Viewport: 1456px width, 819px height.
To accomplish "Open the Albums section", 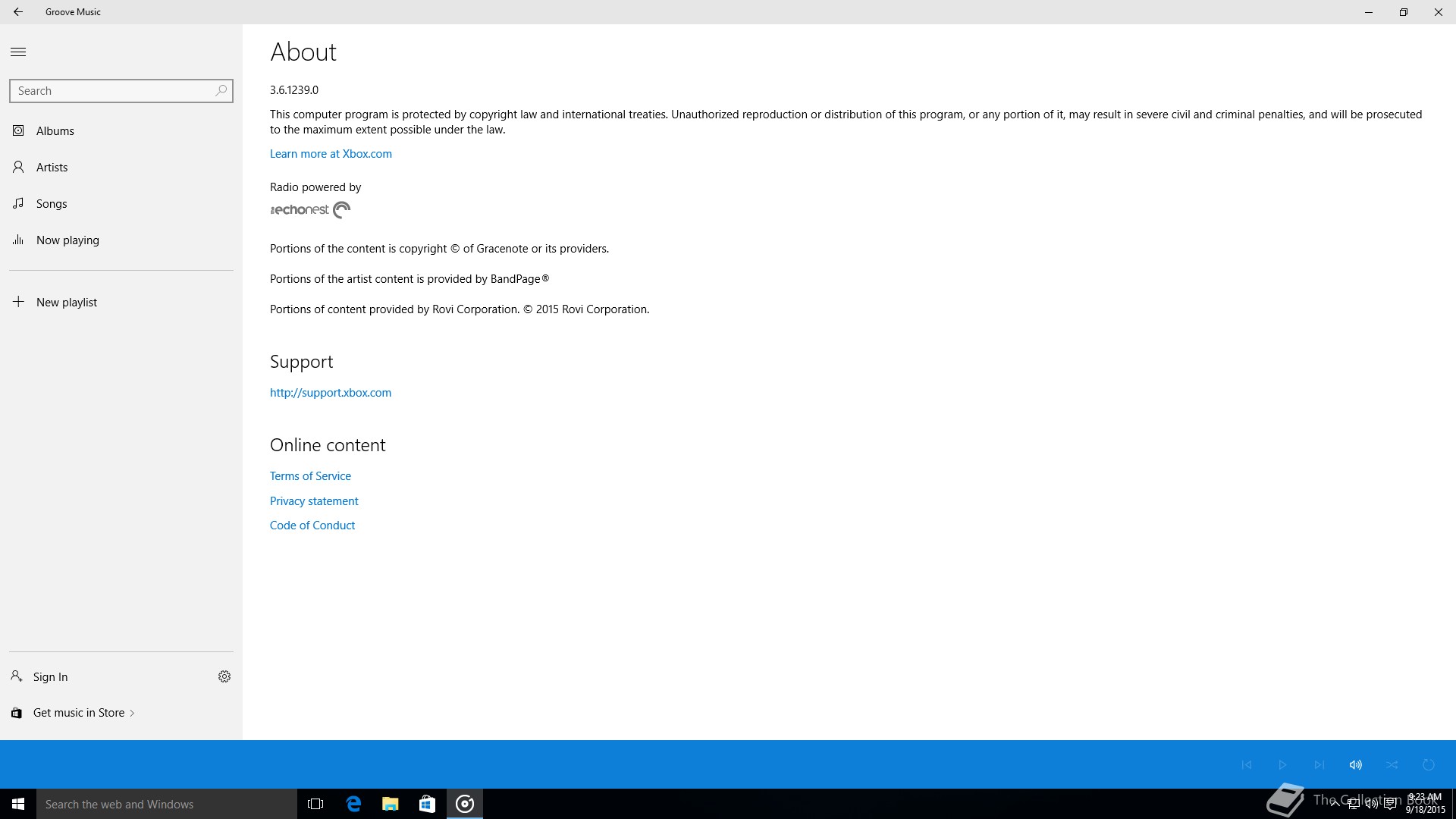I will (x=121, y=131).
